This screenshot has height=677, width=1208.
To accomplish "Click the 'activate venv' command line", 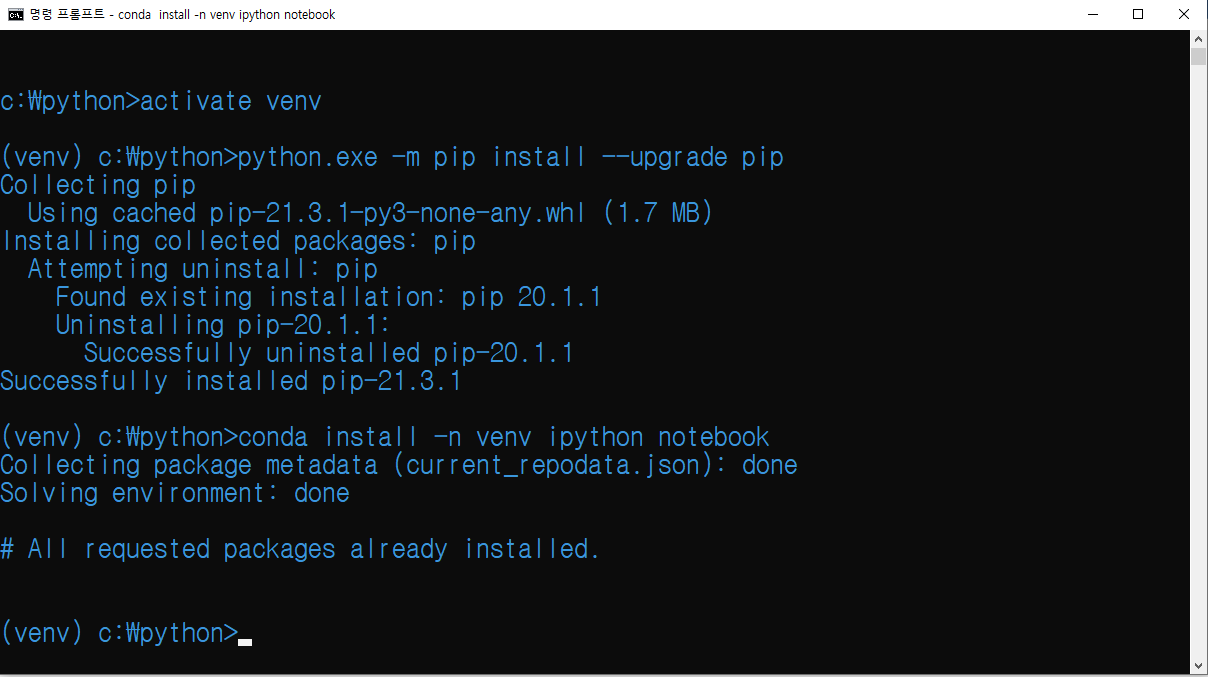I will (x=161, y=101).
